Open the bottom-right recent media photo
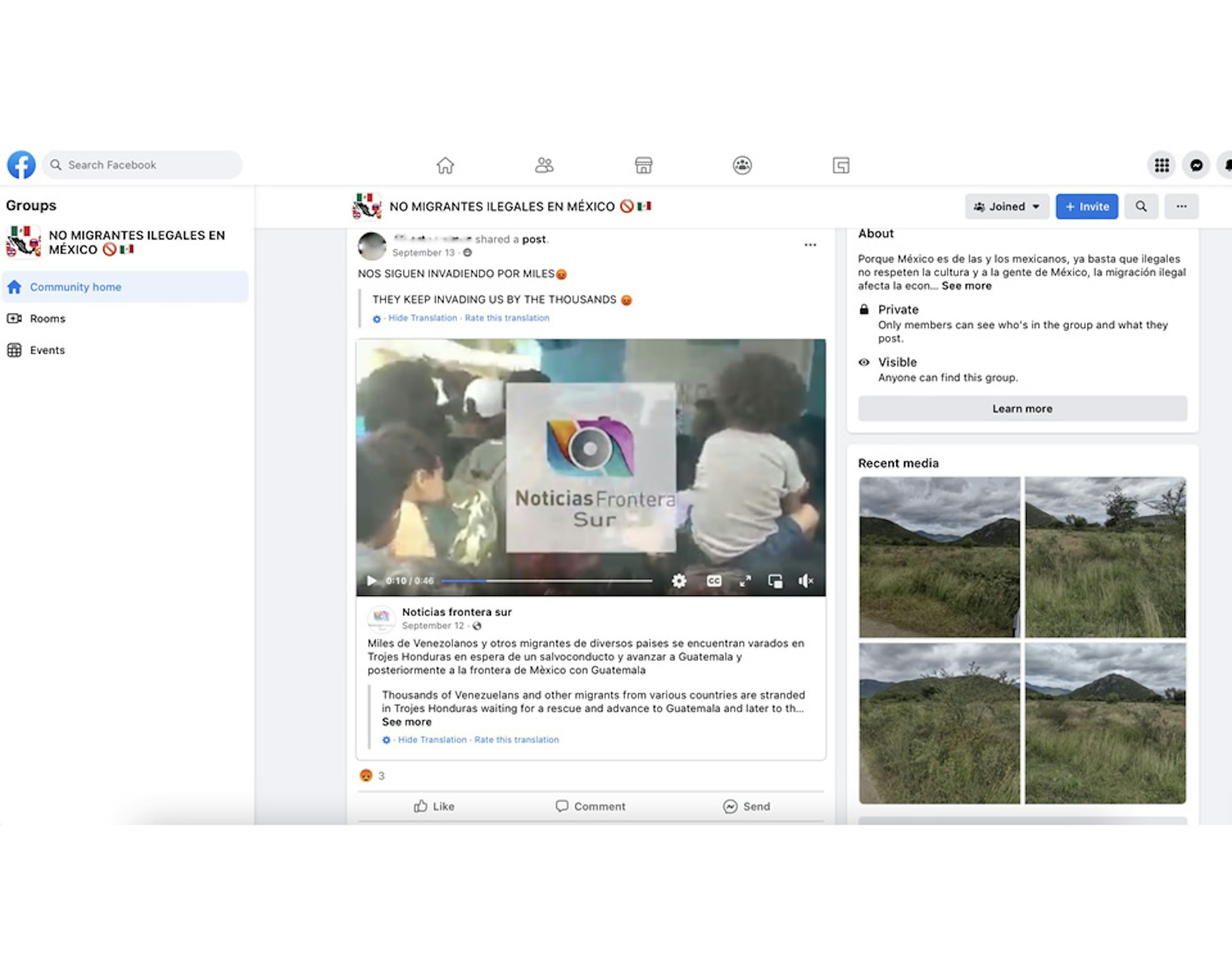Screen dimensions: 1232x970 pos(1105,723)
